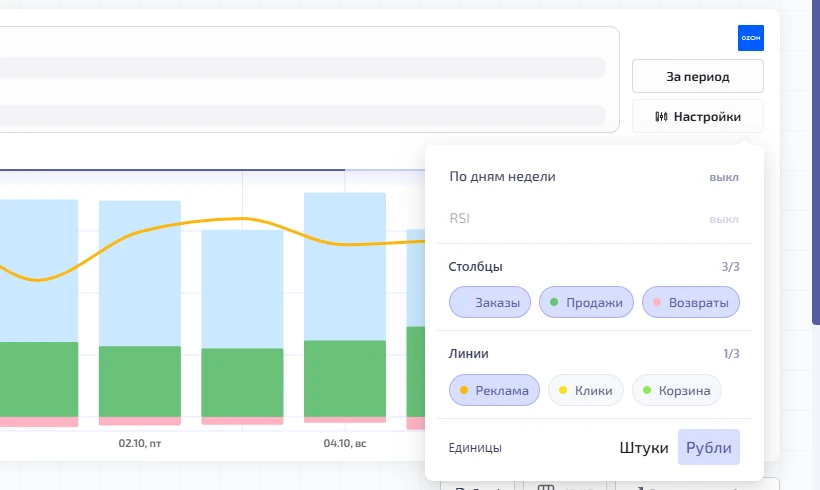Click the green dot on Продажи chip
The height and width of the screenshot is (490, 820).
pyautogui.click(x=554, y=302)
